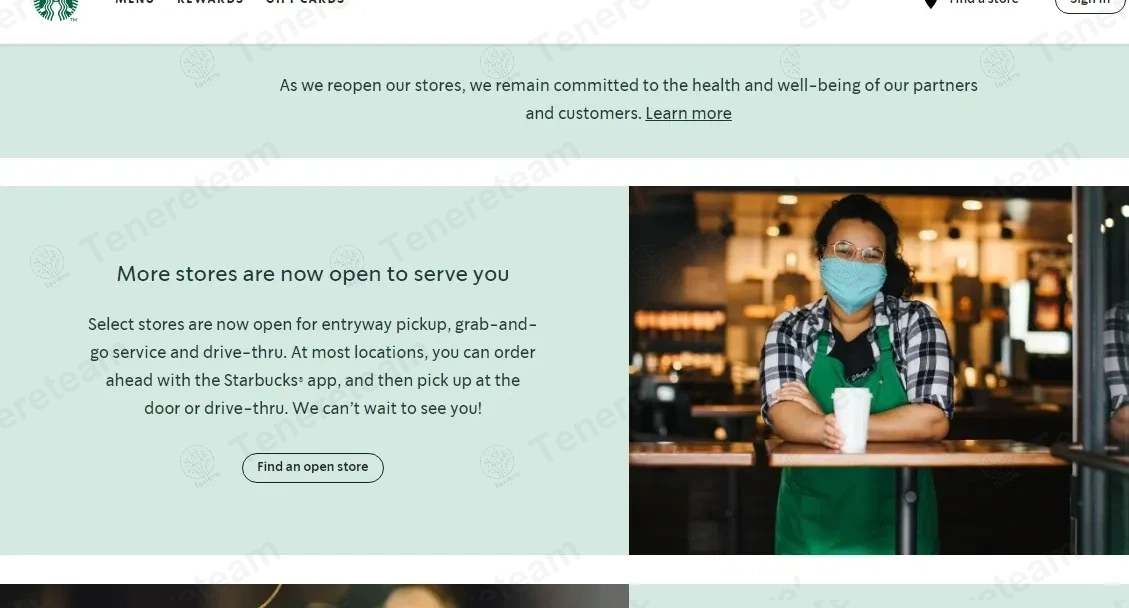The image size is (1129, 608).
Task: Click the 'Select stores are now open' paragraph
Action: tap(312, 366)
